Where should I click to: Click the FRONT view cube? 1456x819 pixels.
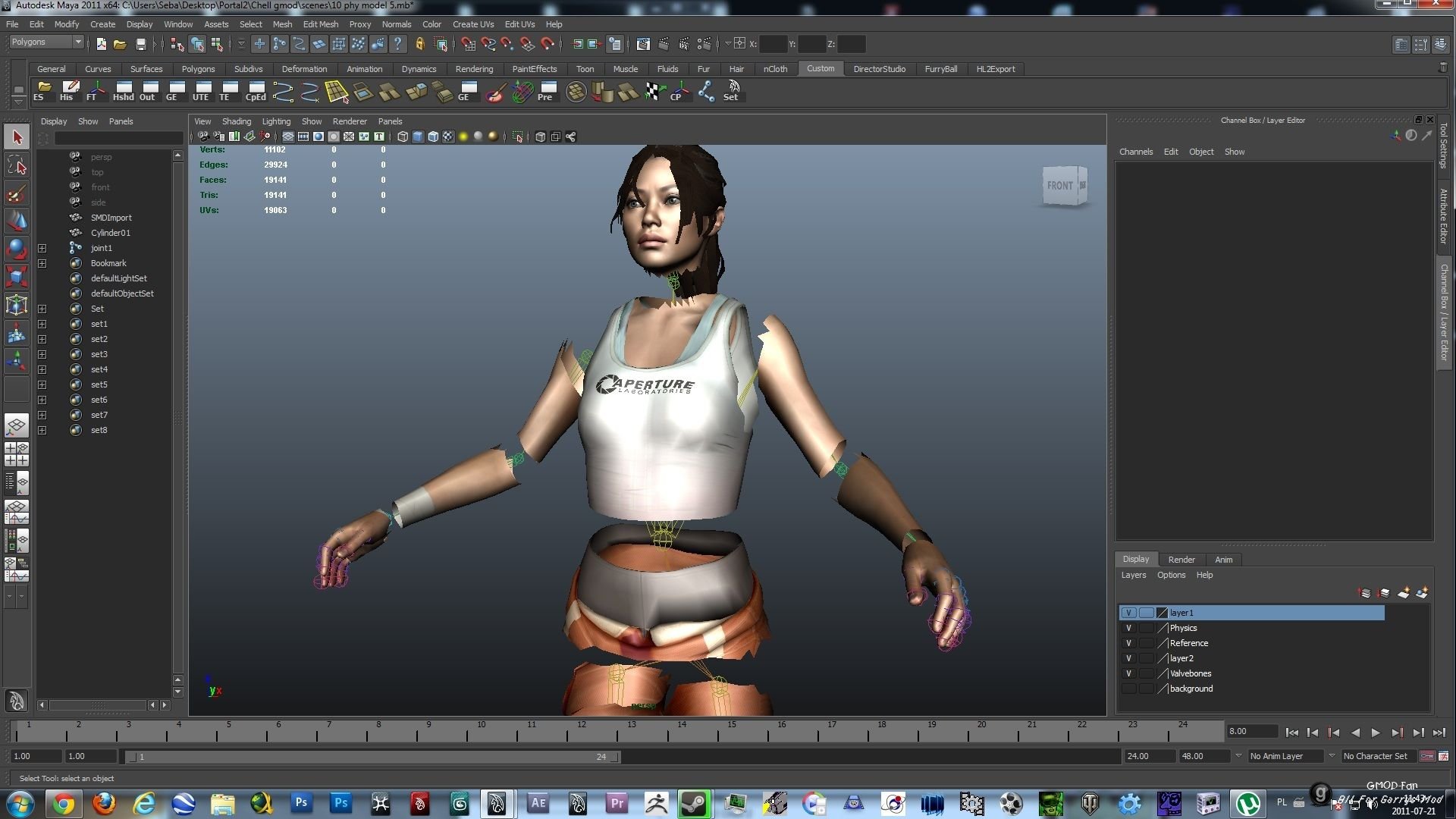point(1065,185)
